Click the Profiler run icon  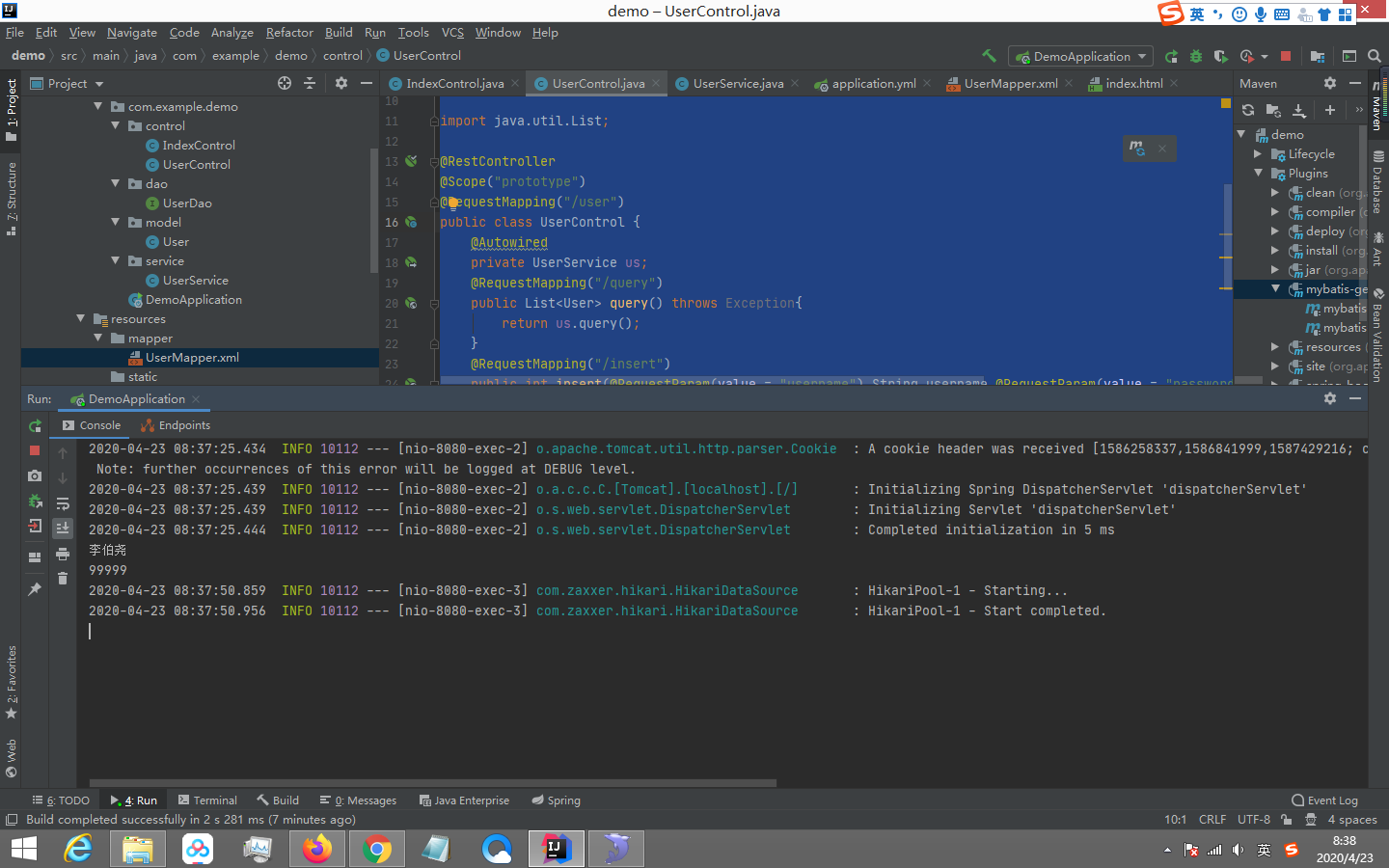(1247, 56)
